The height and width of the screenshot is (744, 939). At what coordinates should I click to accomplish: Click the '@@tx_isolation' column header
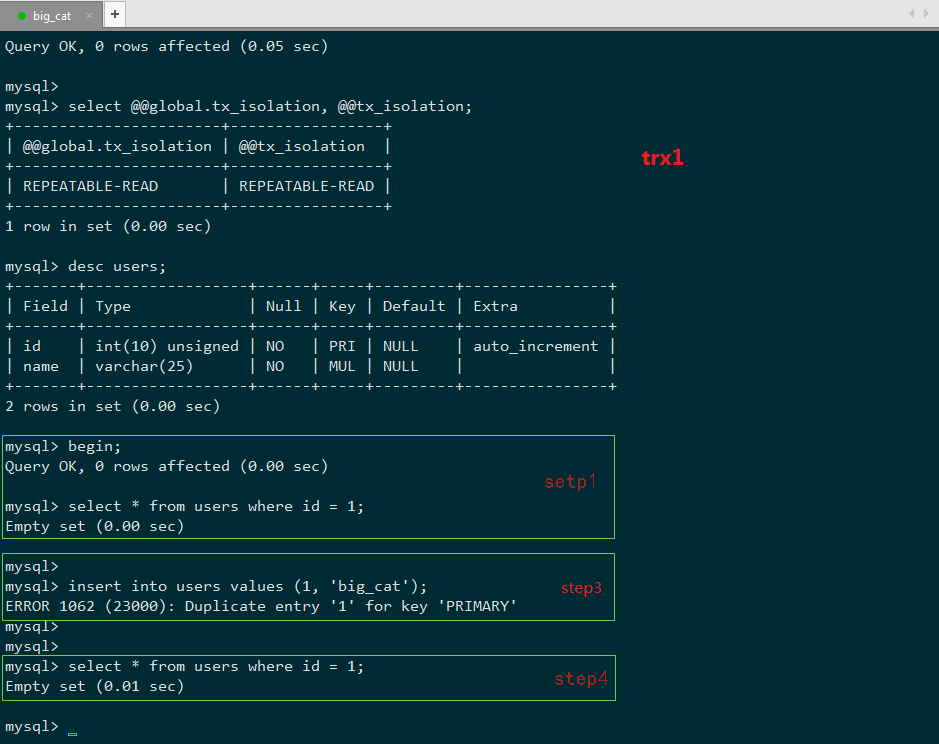click(x=301, y=147)
